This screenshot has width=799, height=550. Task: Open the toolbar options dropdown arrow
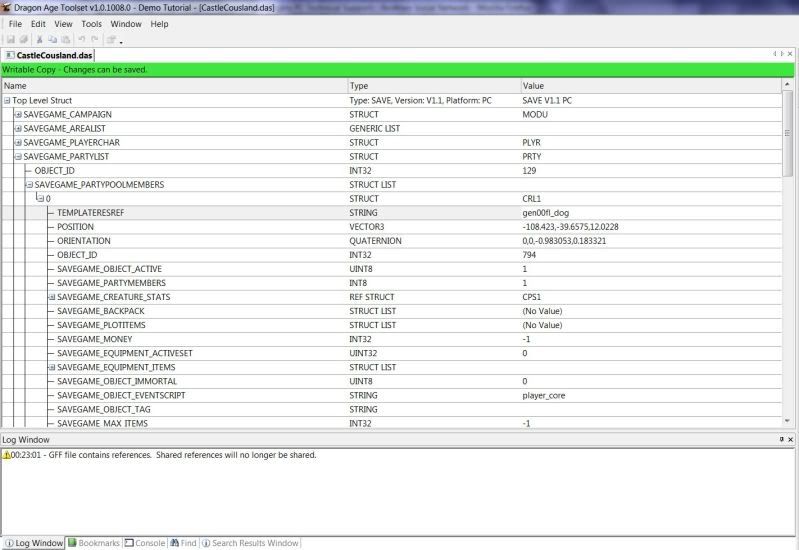pos(121,42)
